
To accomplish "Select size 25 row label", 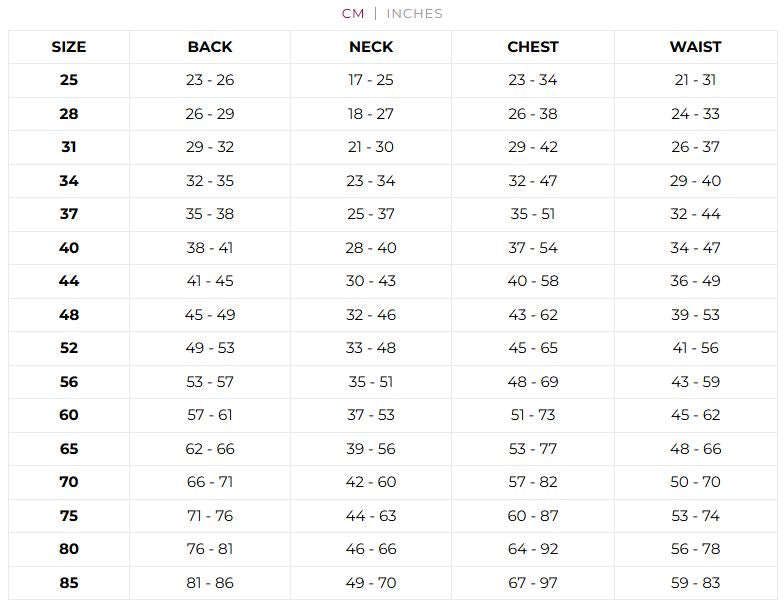I will click(x=69, y=80).
